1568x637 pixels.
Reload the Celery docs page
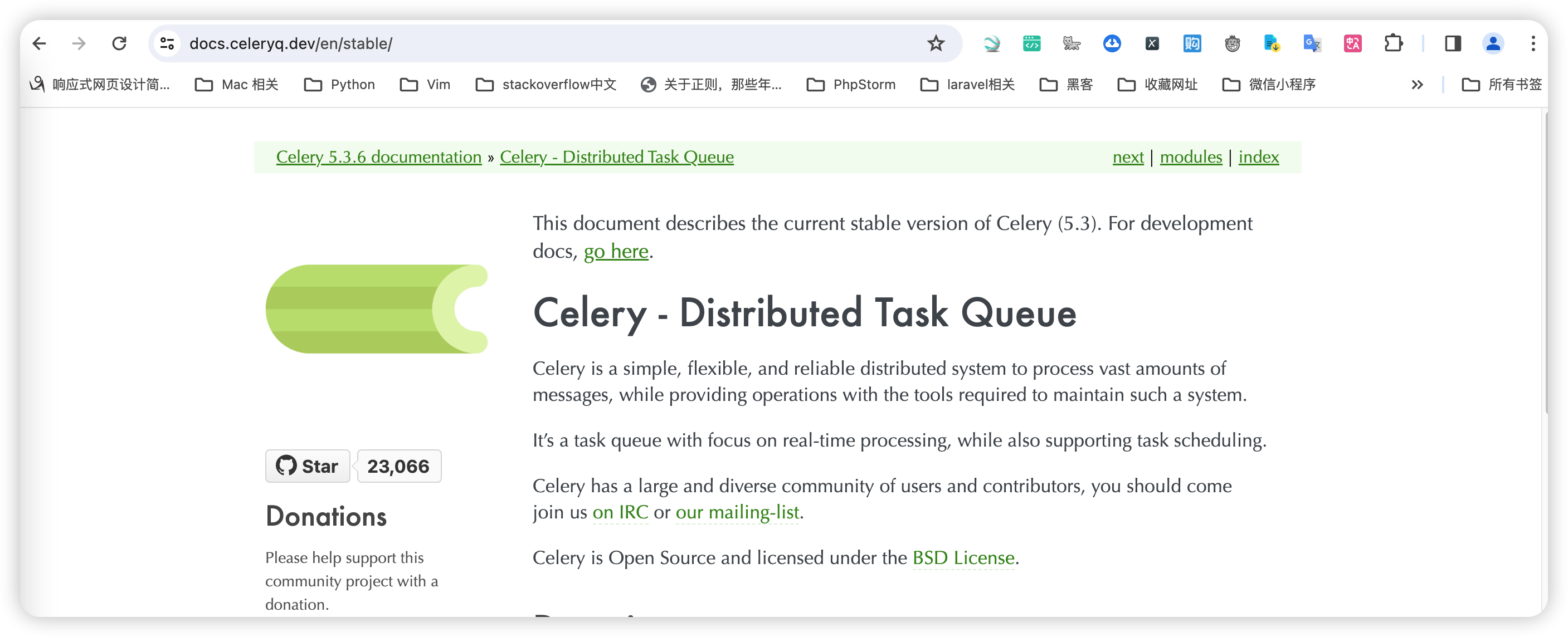pos(119,43)
